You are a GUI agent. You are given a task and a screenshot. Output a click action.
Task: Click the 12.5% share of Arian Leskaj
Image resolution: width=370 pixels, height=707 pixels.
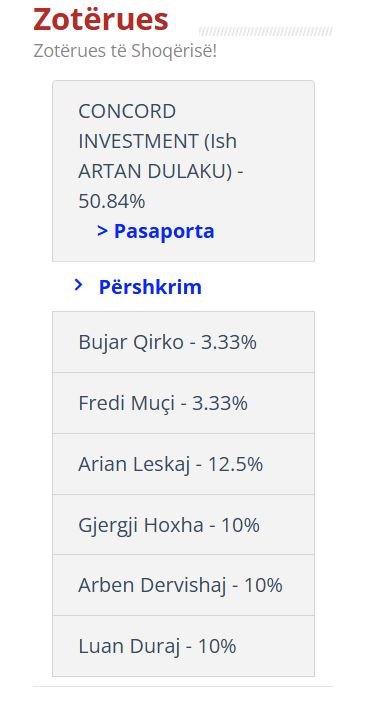(x=235, y=464)
